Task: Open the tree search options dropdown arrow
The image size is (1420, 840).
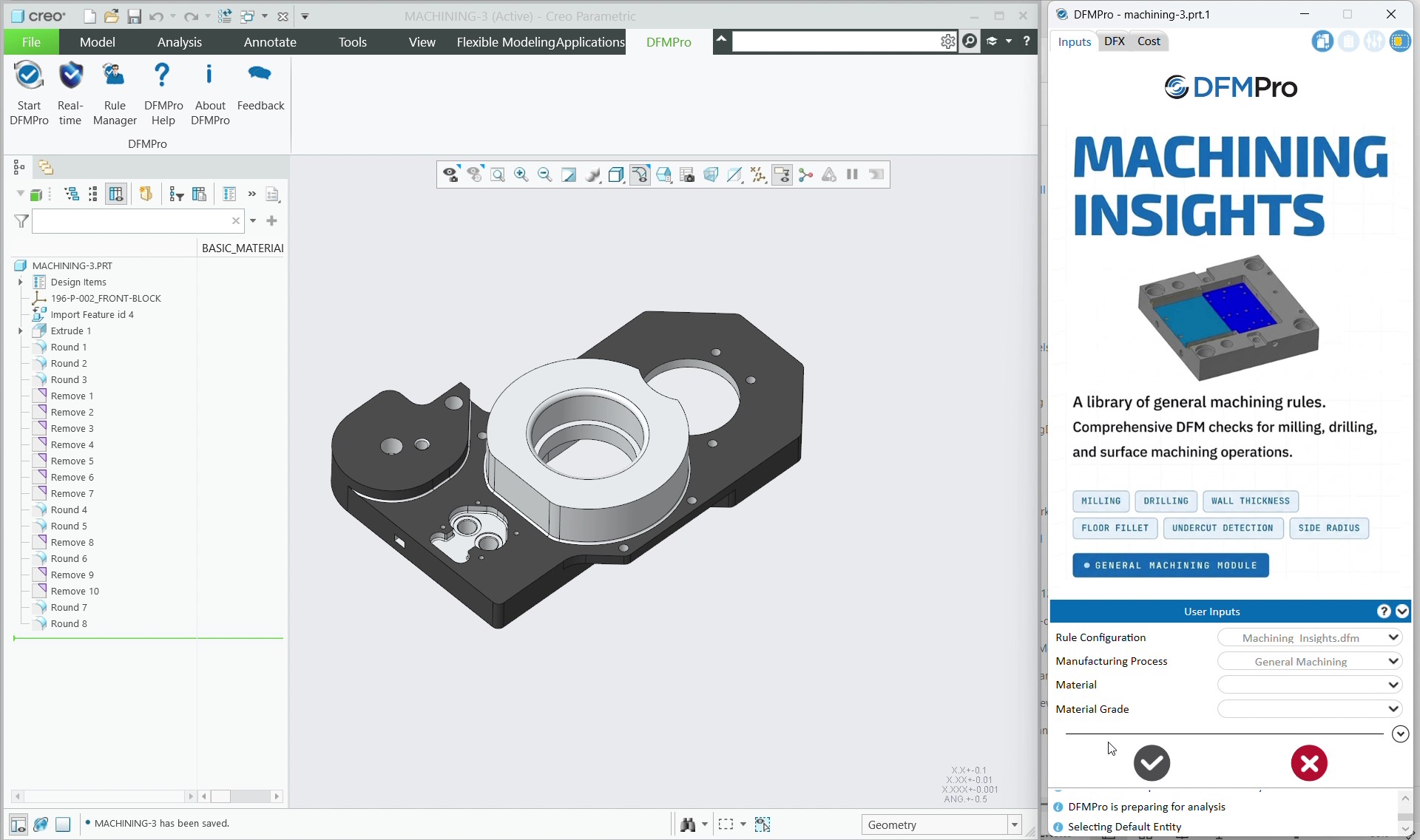Action: coord(253,220)
